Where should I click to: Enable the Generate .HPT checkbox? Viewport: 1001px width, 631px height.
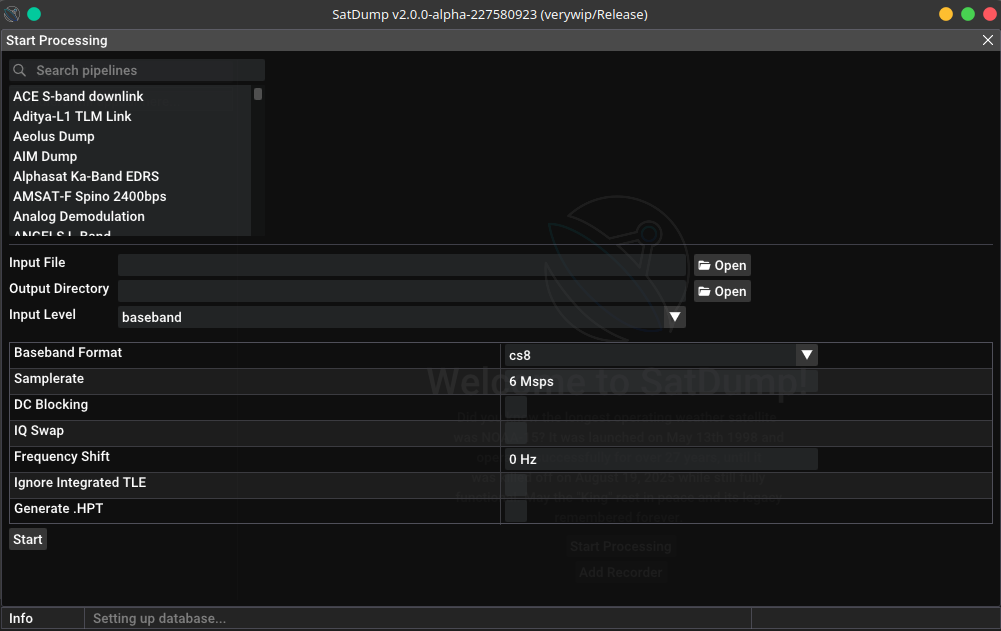point(516,511)
